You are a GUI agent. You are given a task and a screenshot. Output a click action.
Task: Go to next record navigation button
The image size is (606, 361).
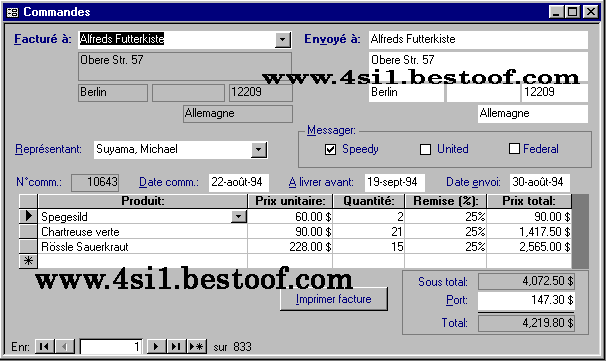coord(156,346)
